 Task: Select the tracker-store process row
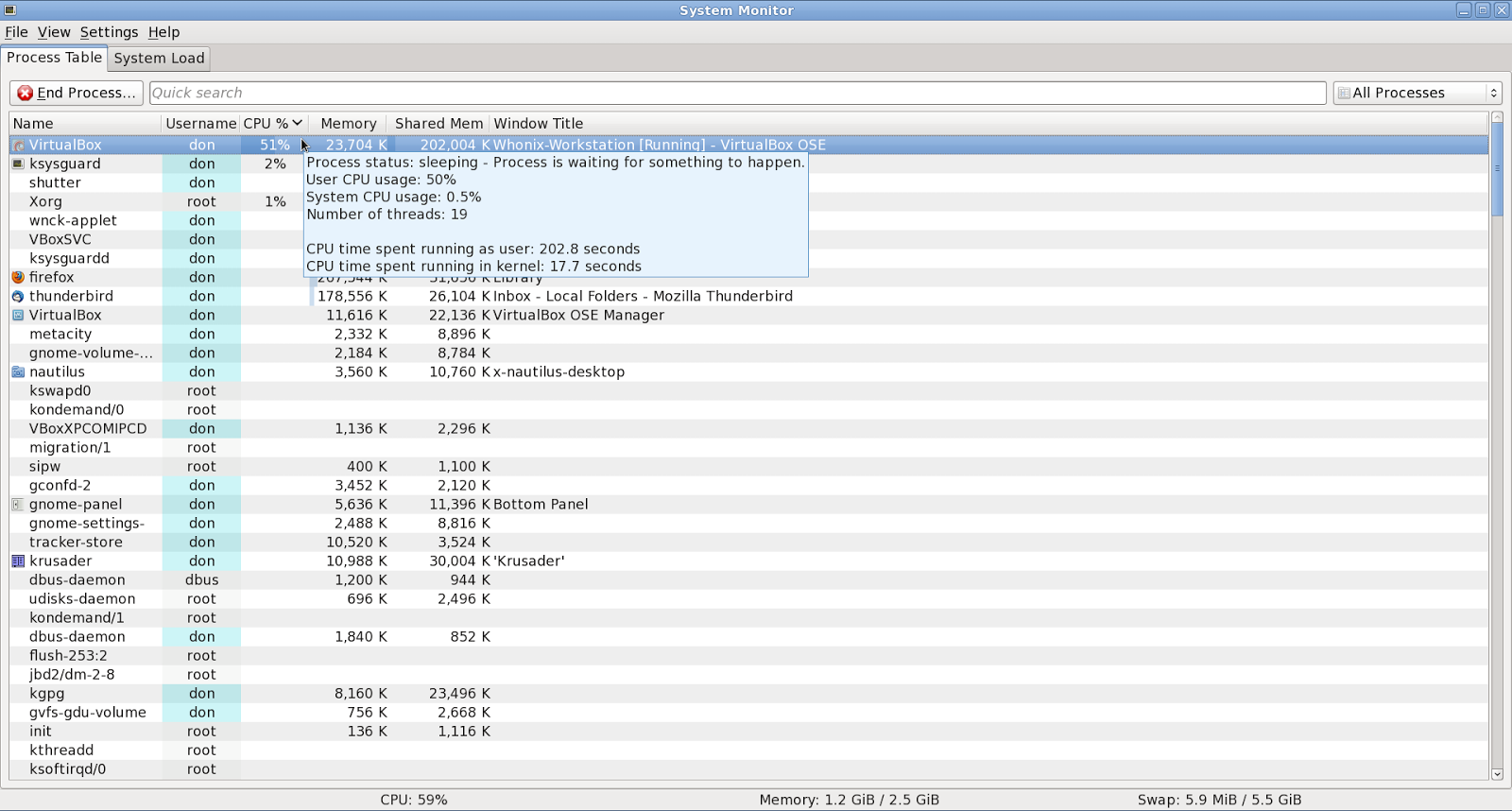(x=748, y=542)
